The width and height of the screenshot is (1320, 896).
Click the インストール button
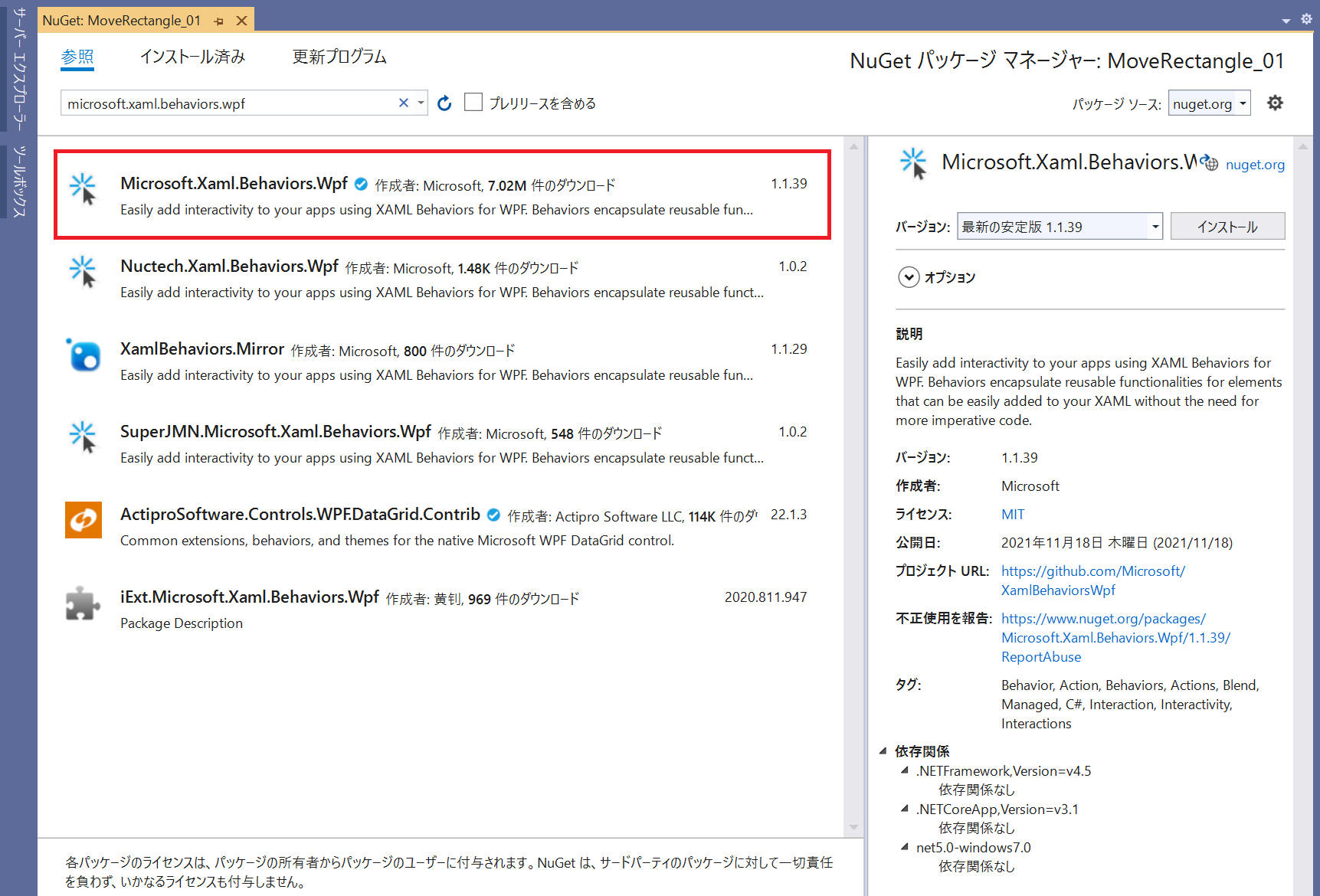click(1227, 227)
